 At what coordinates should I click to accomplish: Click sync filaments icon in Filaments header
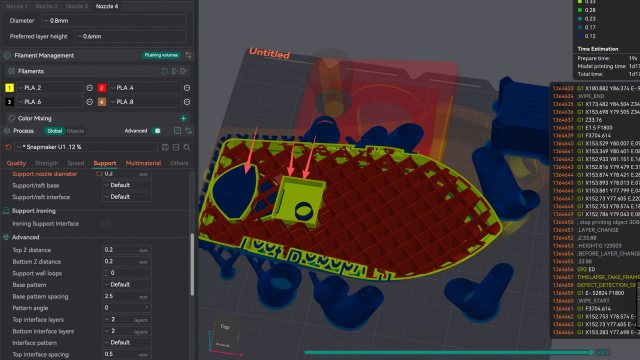(x=164, y=71)
